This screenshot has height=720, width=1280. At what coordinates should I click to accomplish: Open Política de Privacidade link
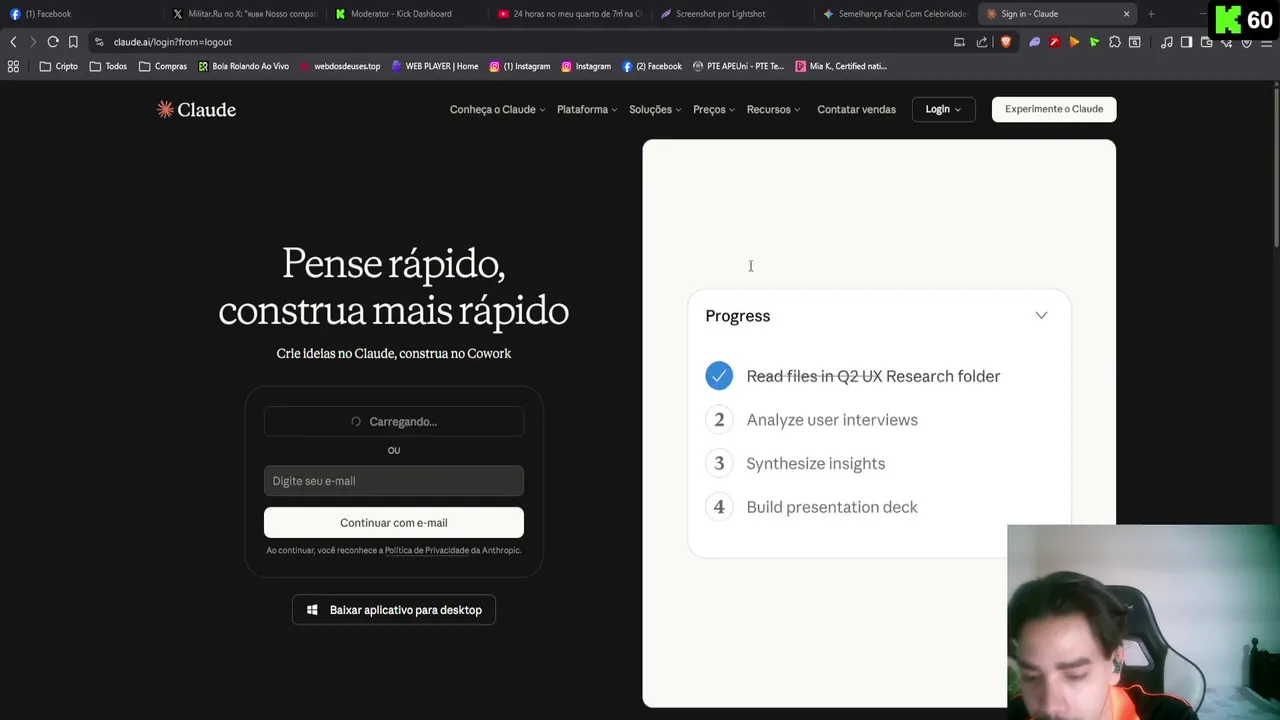point(426,551)
